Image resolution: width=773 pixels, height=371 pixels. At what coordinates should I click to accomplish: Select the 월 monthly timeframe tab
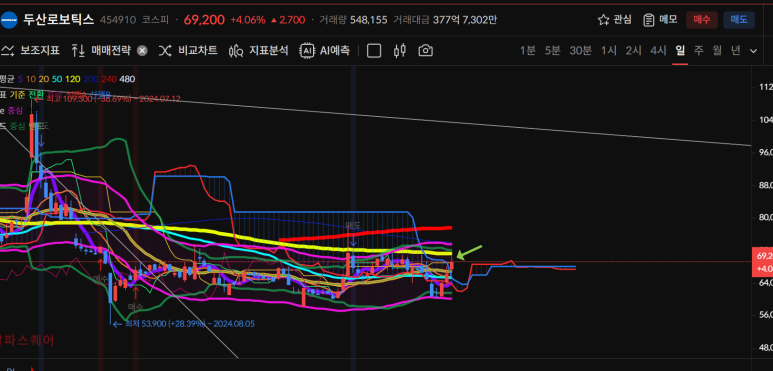tap(717, 50)
